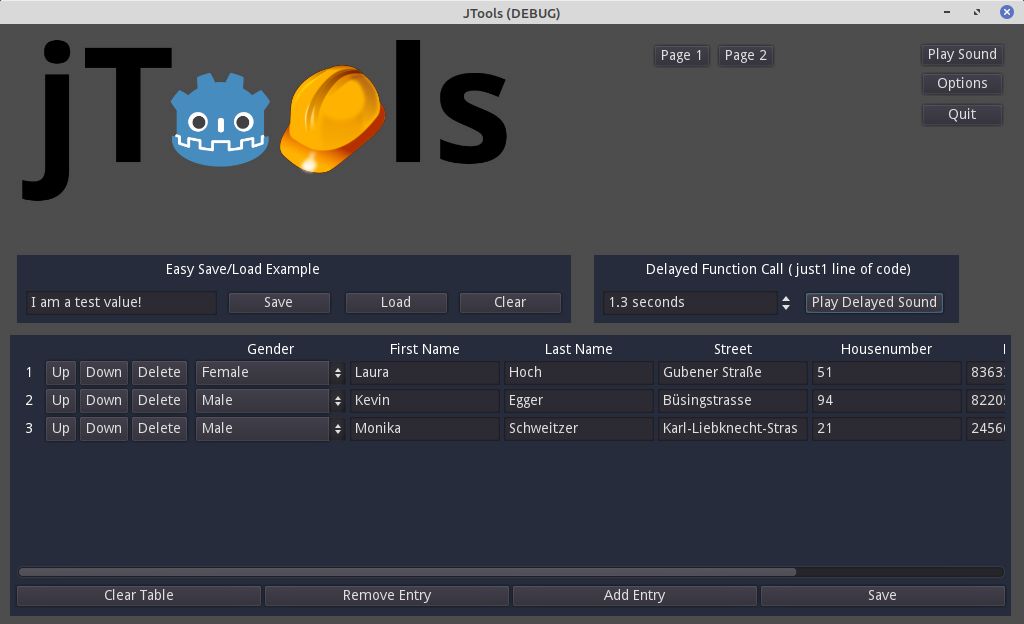Delete row 3 Monika entry
The width and height of the screenshot is (1024, 624).
point(159,428)
